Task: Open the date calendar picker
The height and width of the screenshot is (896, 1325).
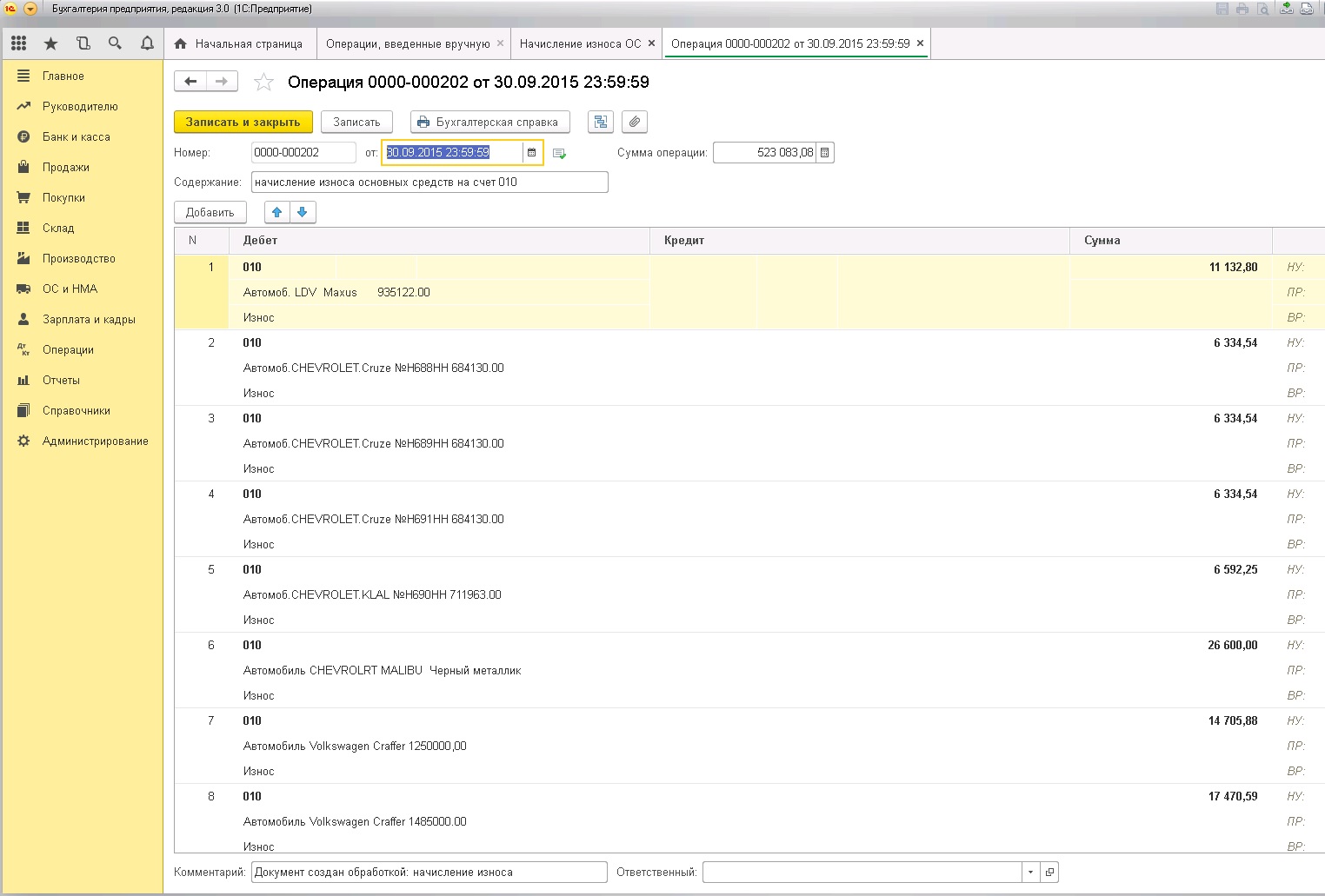Action: 532,153
